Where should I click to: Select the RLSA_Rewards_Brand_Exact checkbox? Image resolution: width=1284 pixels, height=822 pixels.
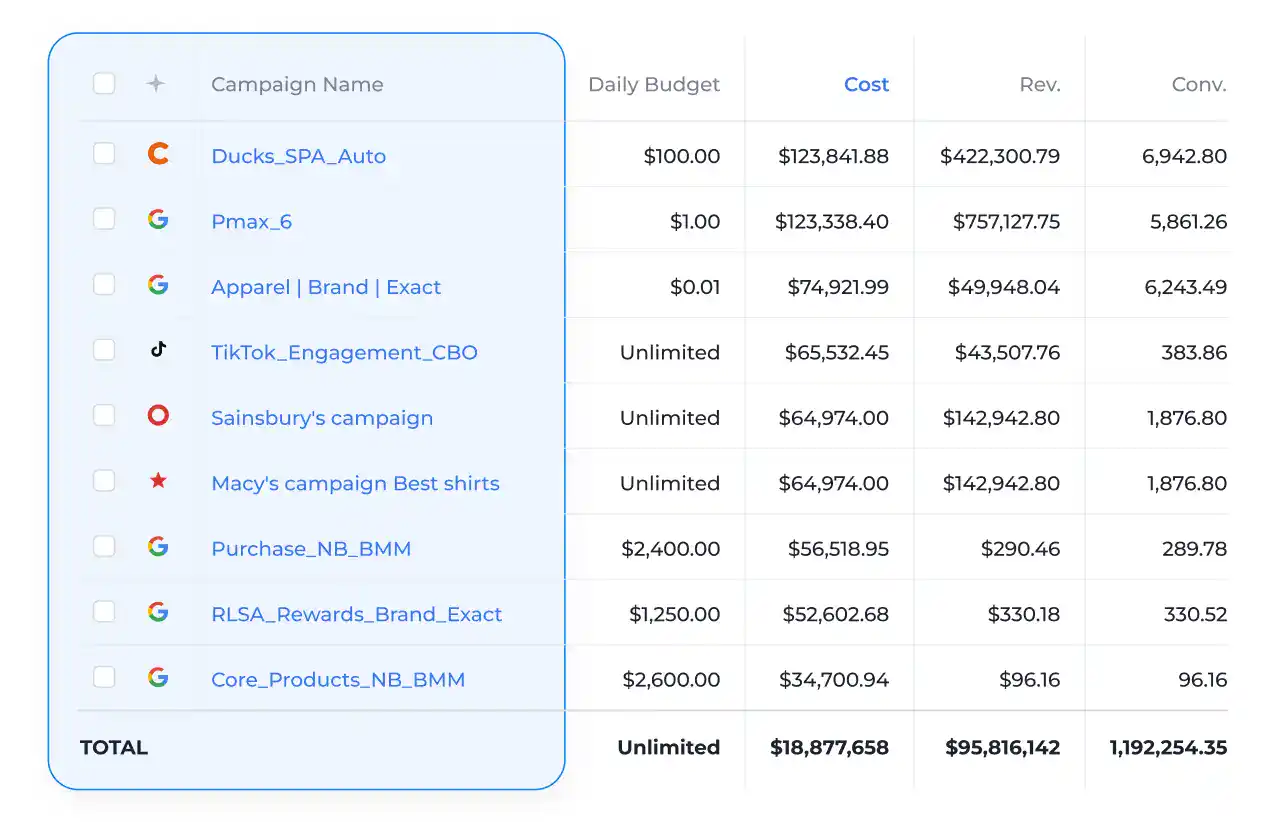tap(104, 612)
